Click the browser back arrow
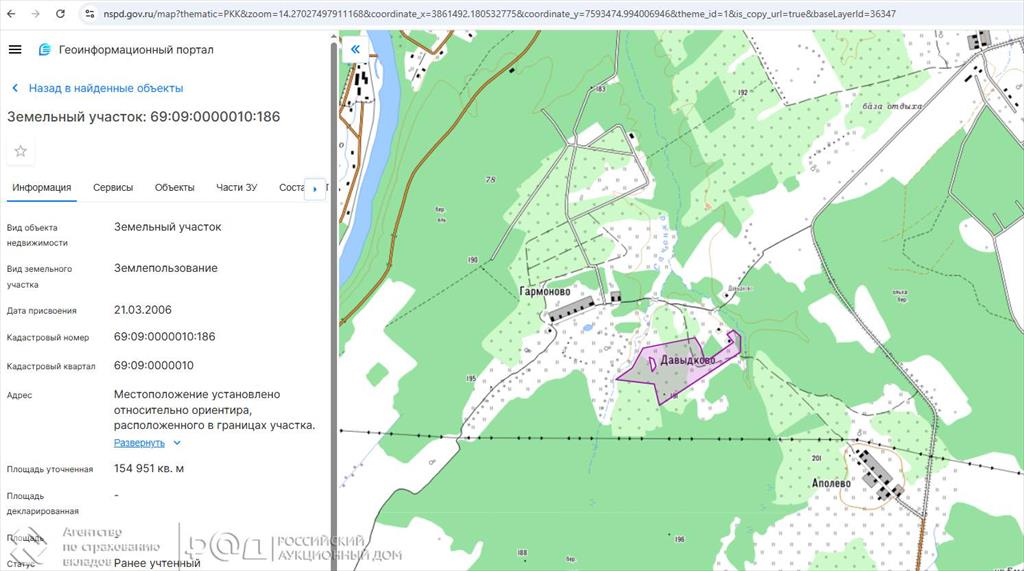The height and width of the screenshot is (571, 1024). click(12, 14)
